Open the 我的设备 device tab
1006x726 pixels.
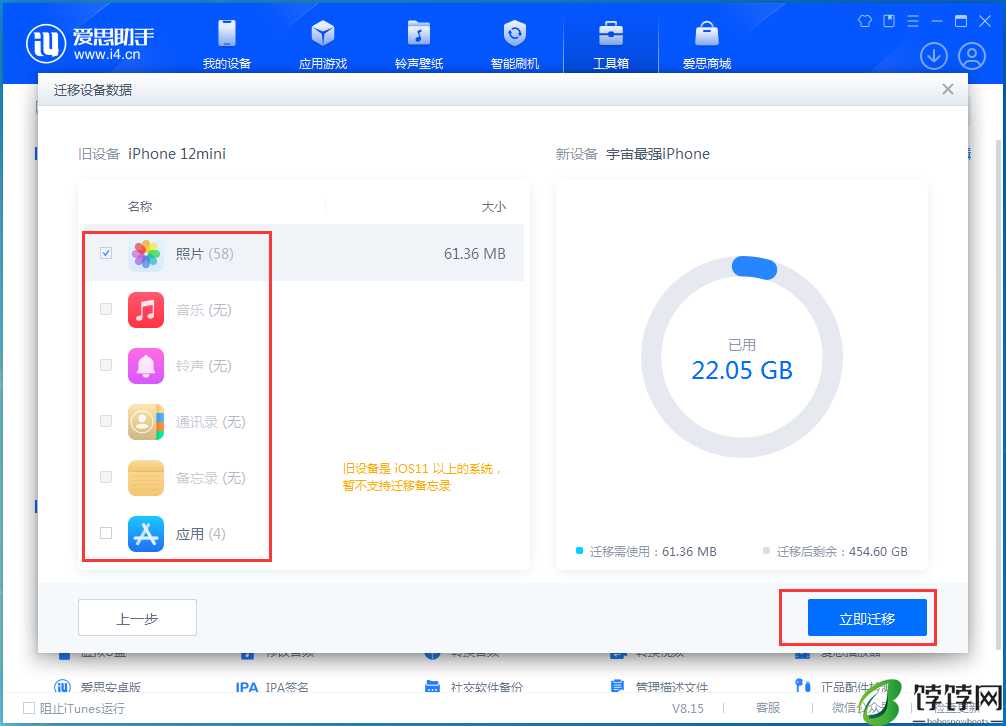click(x=226, y=44)
